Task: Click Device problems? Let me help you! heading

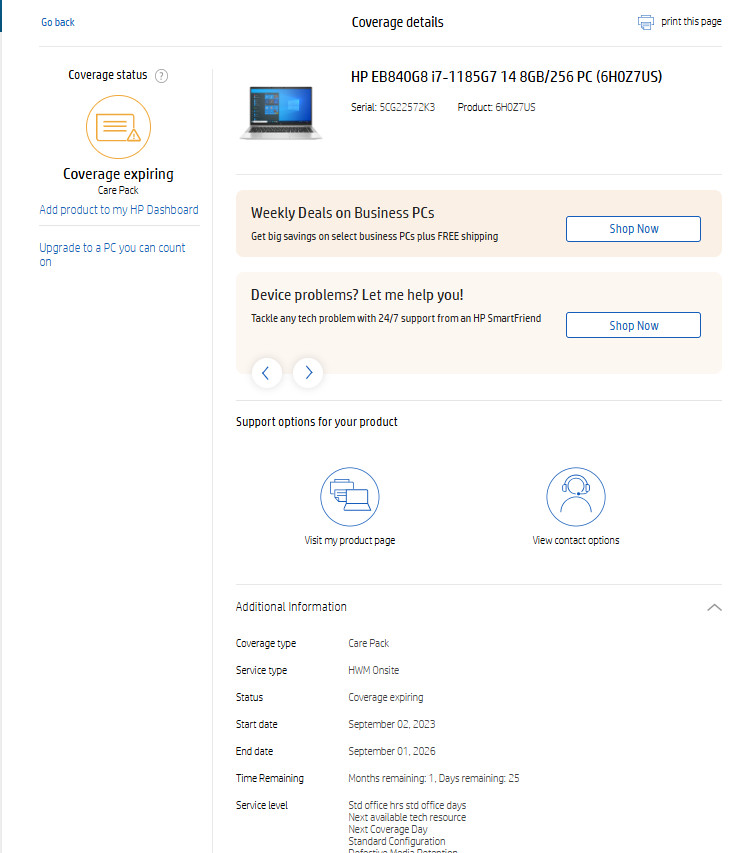Action: (x=357, y=295)
